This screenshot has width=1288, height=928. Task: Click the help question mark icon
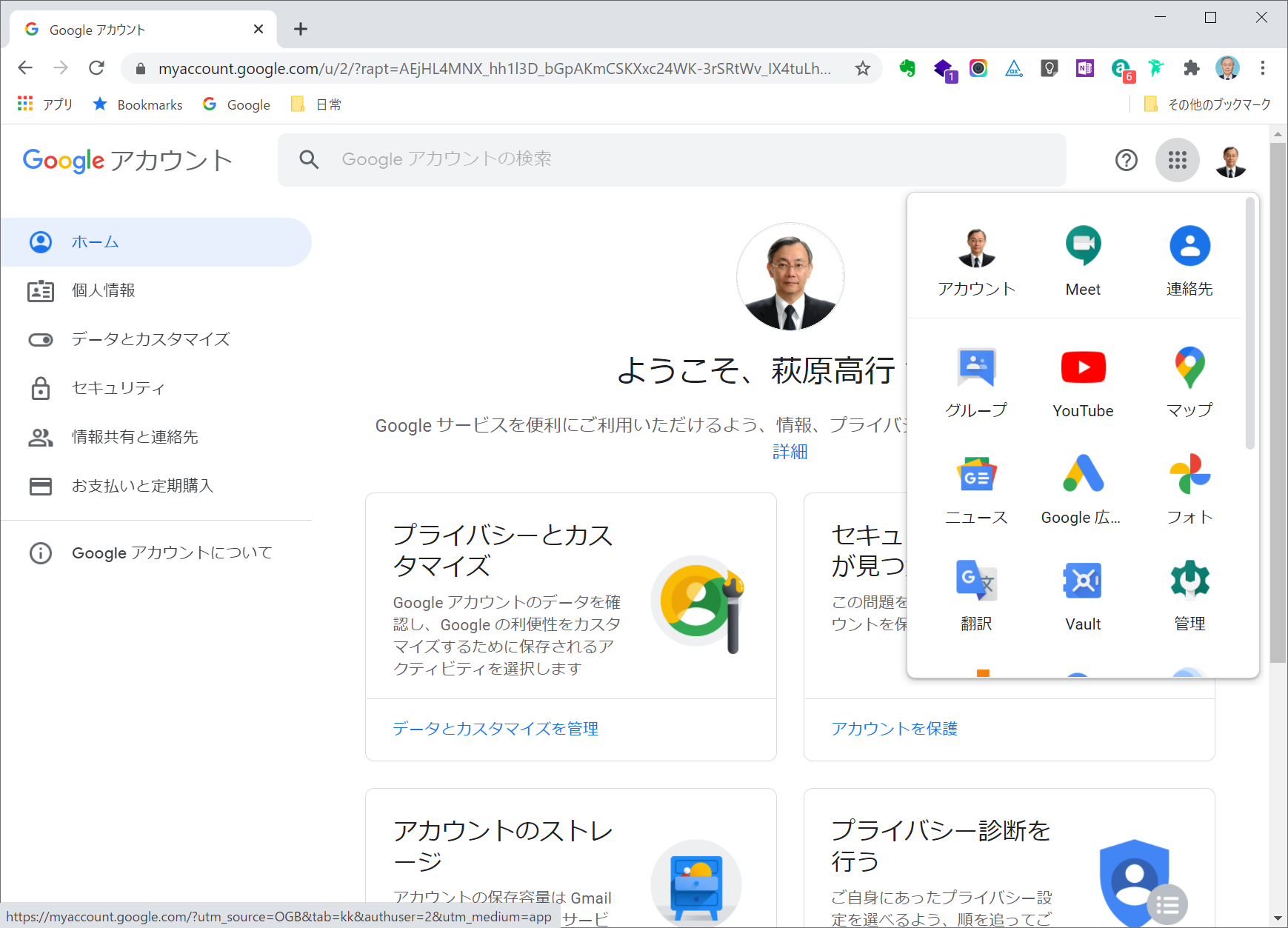pyautogui.click(x=1126, y=160)
